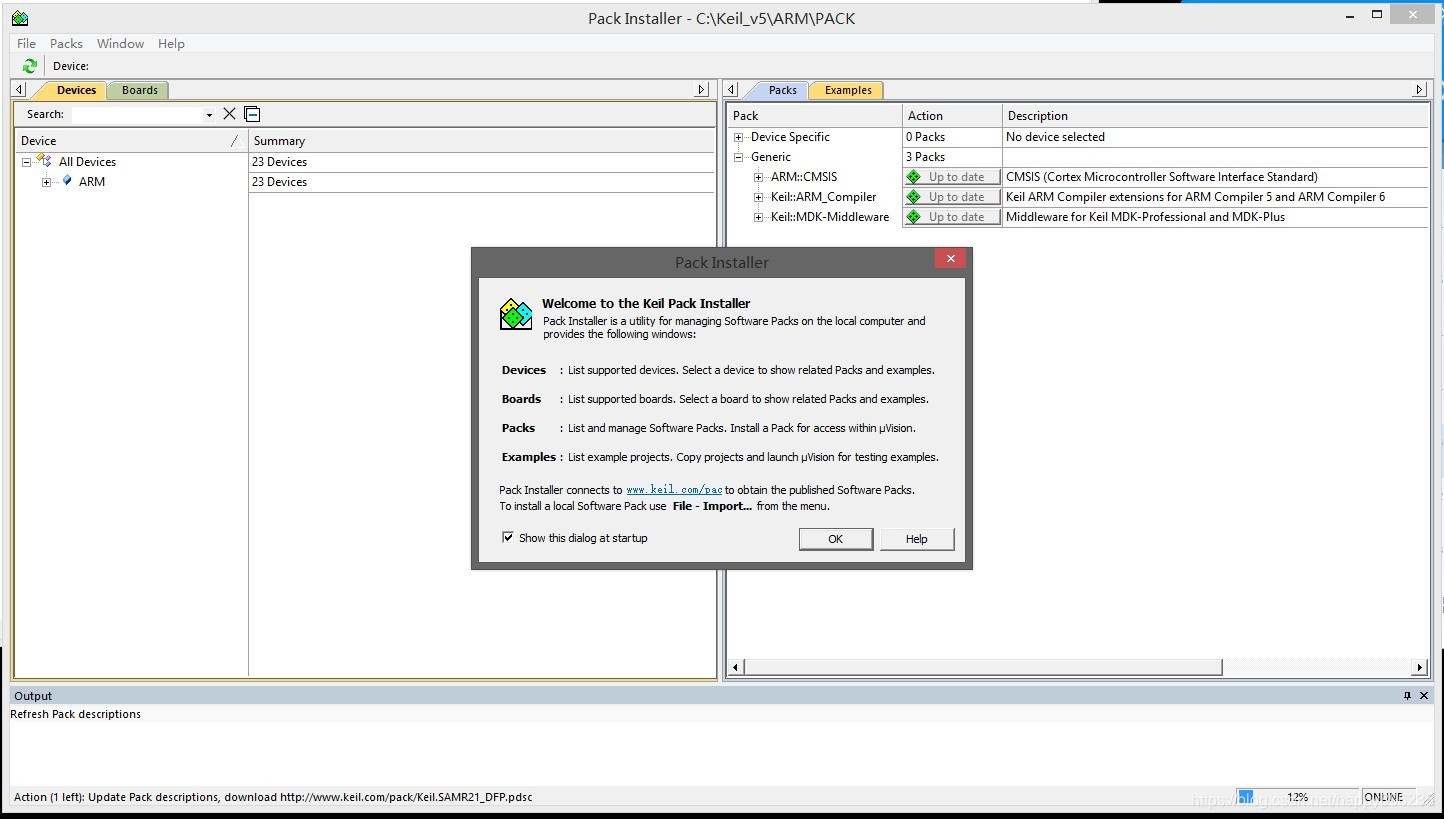Click 'Up to date' button for Keil::MDK-Middleware
The image size is (1444, 819).
coord(952,217)
